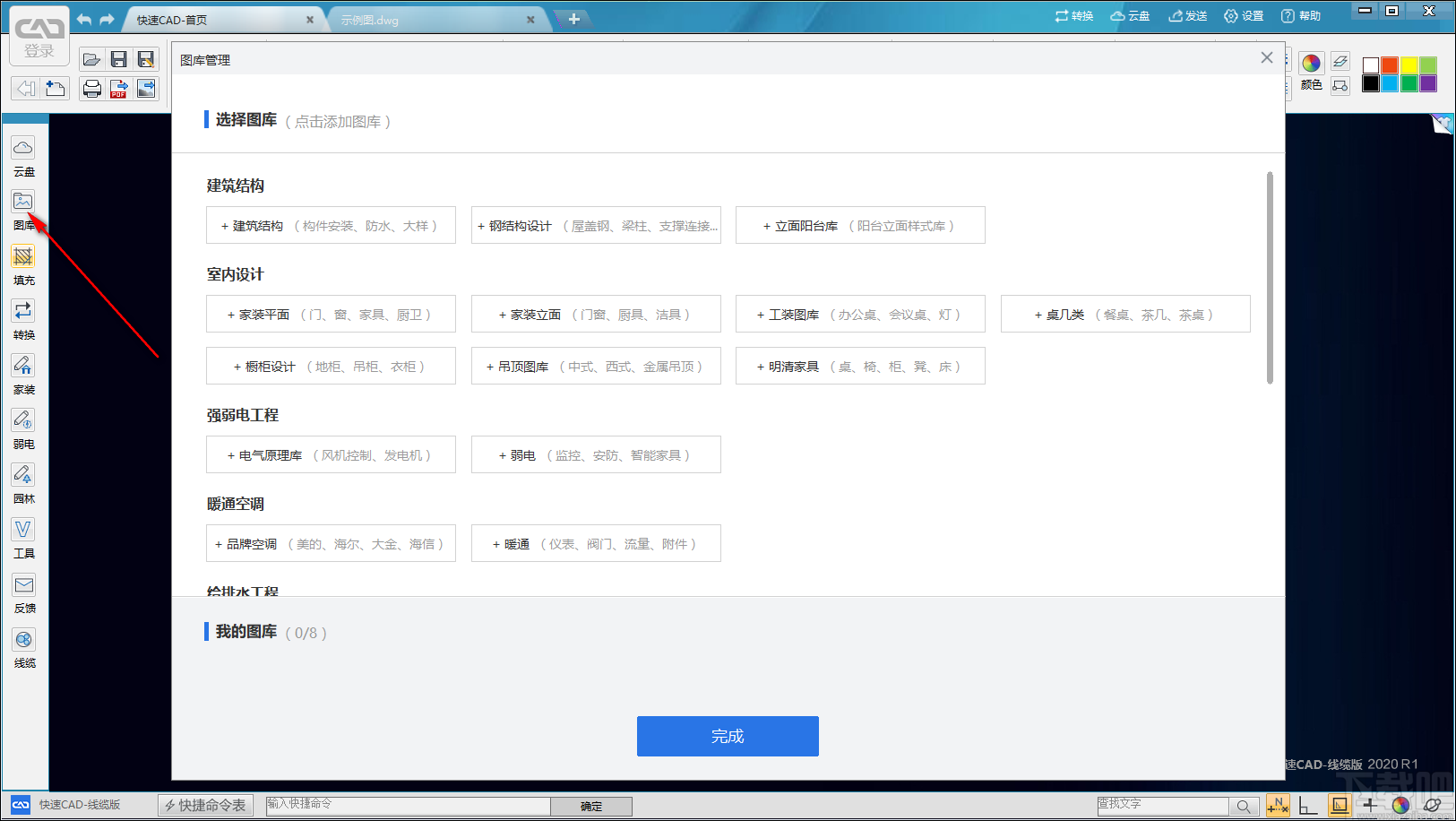Add the 建筑结构 library
This screenshot has height=821, width=1456.
pyautogui.click(x=331, y=225)
